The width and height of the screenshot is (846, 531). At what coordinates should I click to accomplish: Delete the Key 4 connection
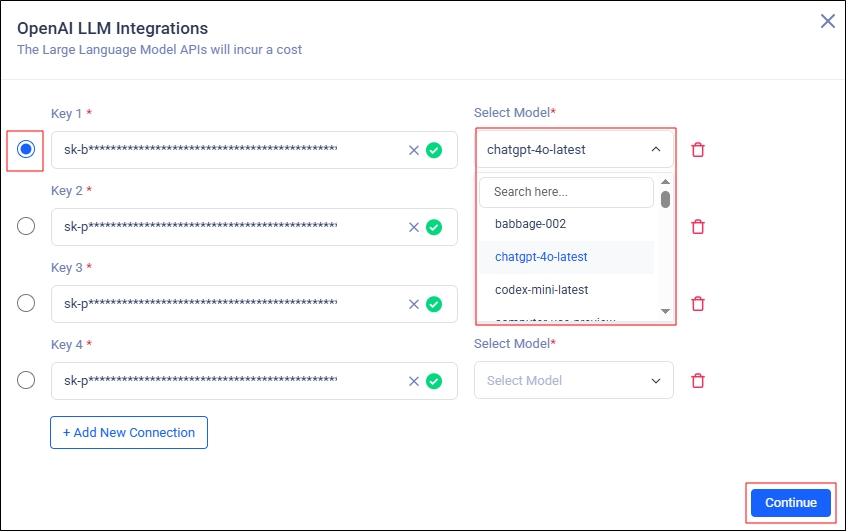pyautogui.click(x=698, y=381)
